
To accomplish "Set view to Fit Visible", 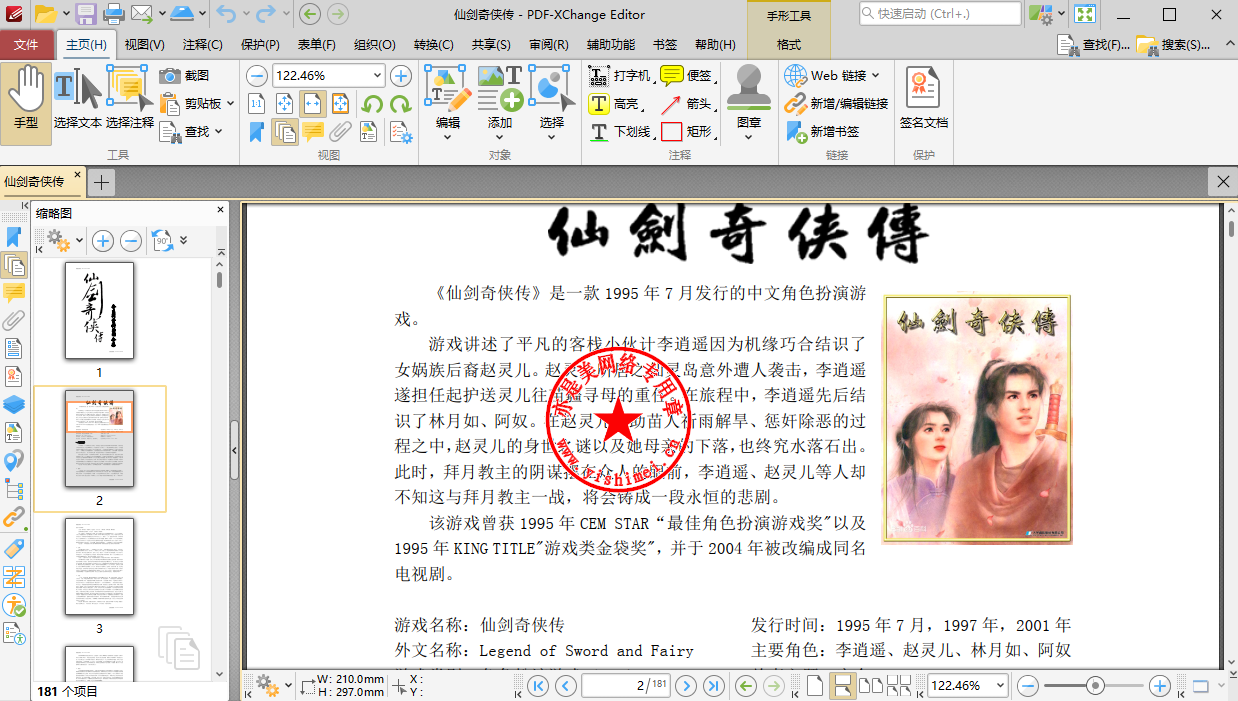I will [x=341, y=104].
